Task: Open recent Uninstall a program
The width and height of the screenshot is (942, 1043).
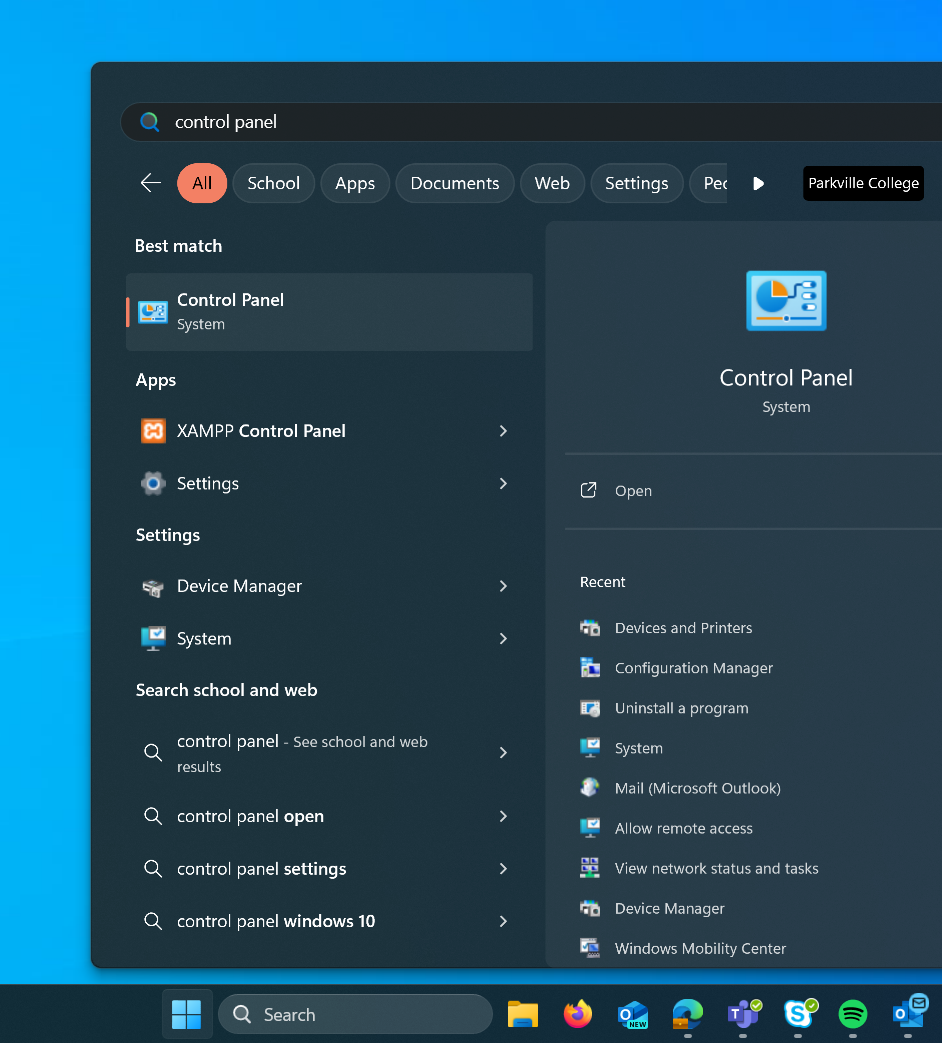Action: [681, 708]
